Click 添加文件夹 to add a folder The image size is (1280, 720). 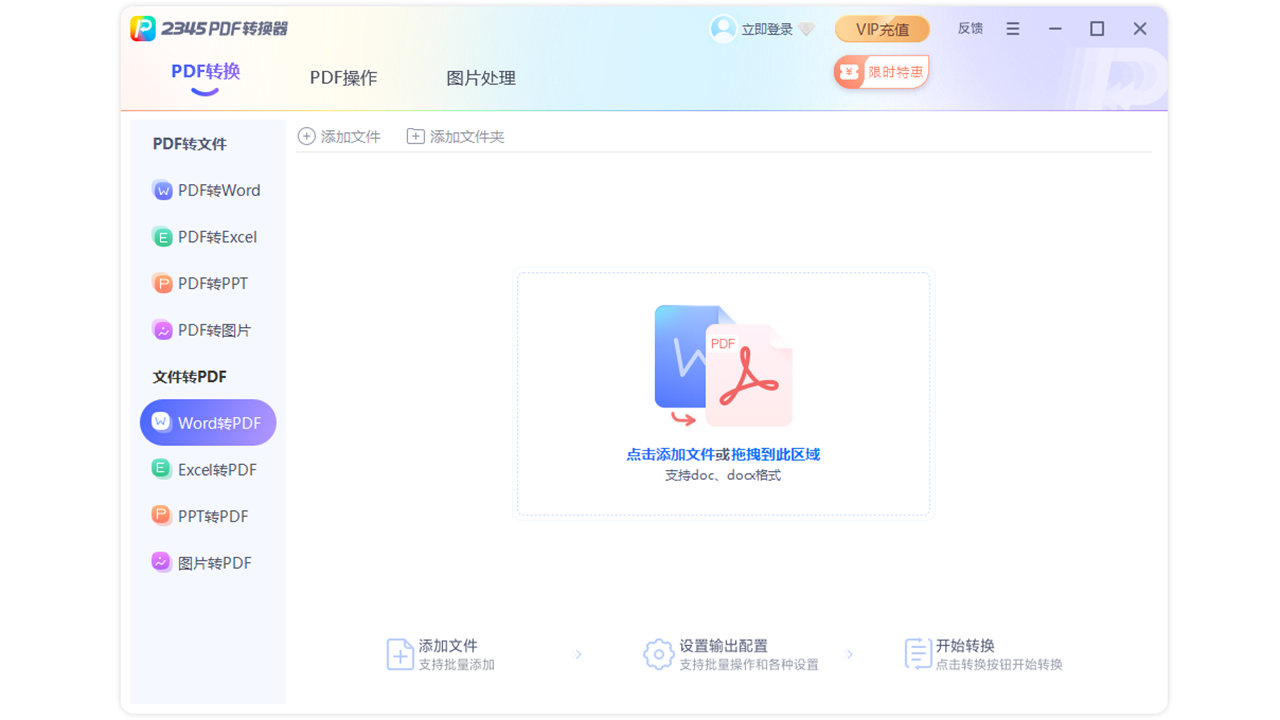[455, 135]
